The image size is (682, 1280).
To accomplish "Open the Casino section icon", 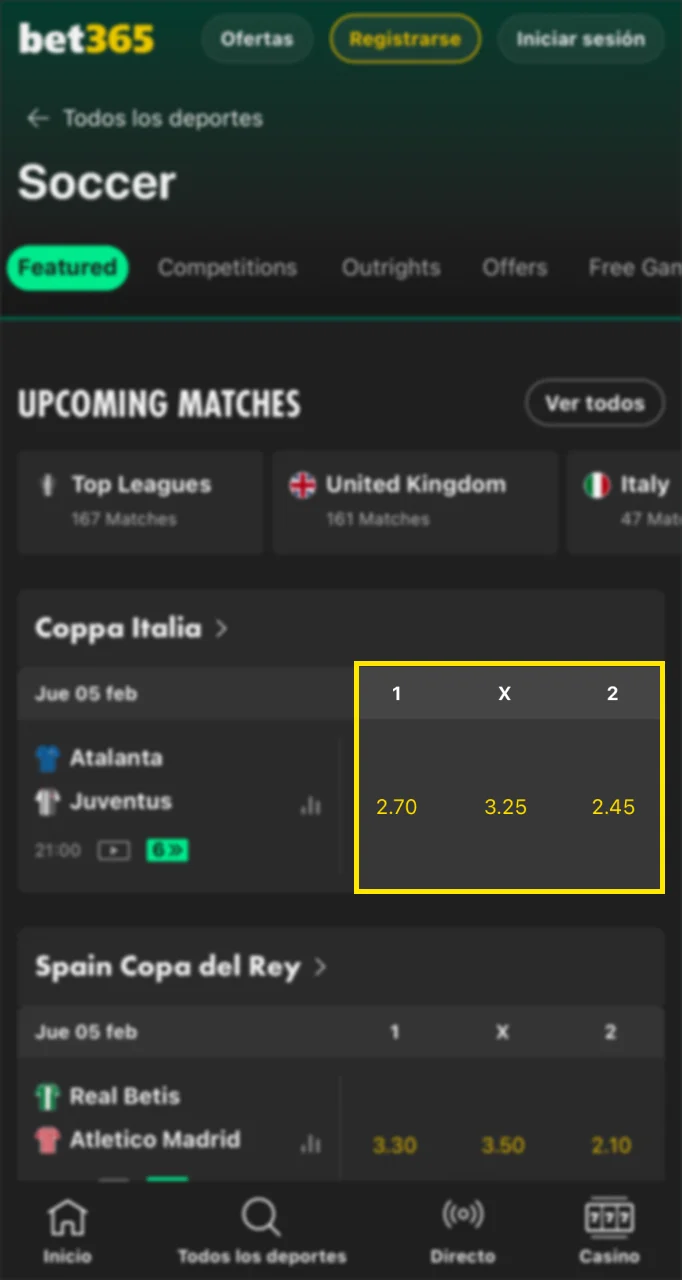I will click(608, 1228).
